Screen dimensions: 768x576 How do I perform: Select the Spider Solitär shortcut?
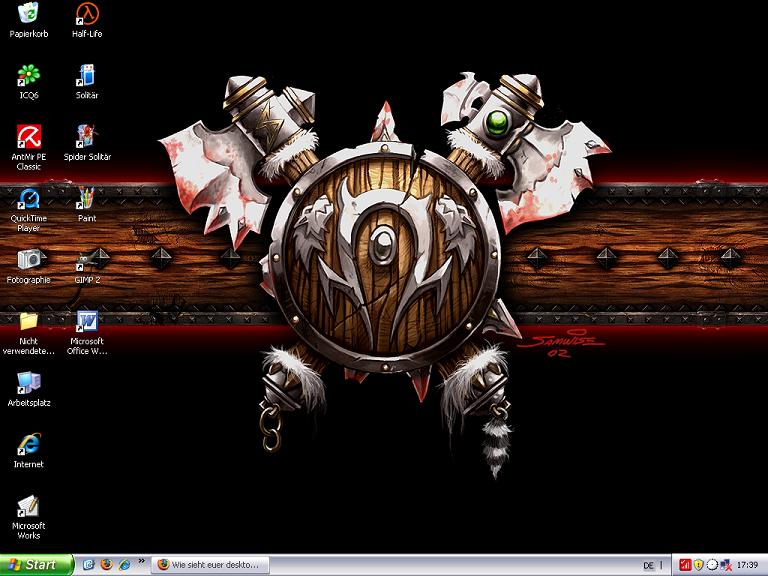click(x=87, y=143)
